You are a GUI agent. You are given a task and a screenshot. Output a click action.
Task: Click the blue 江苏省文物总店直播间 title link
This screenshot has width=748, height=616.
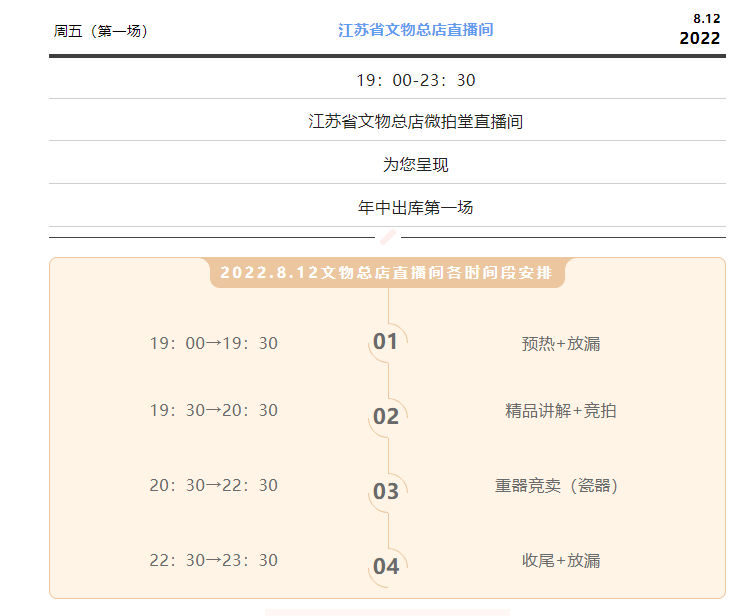coord(415,30)
